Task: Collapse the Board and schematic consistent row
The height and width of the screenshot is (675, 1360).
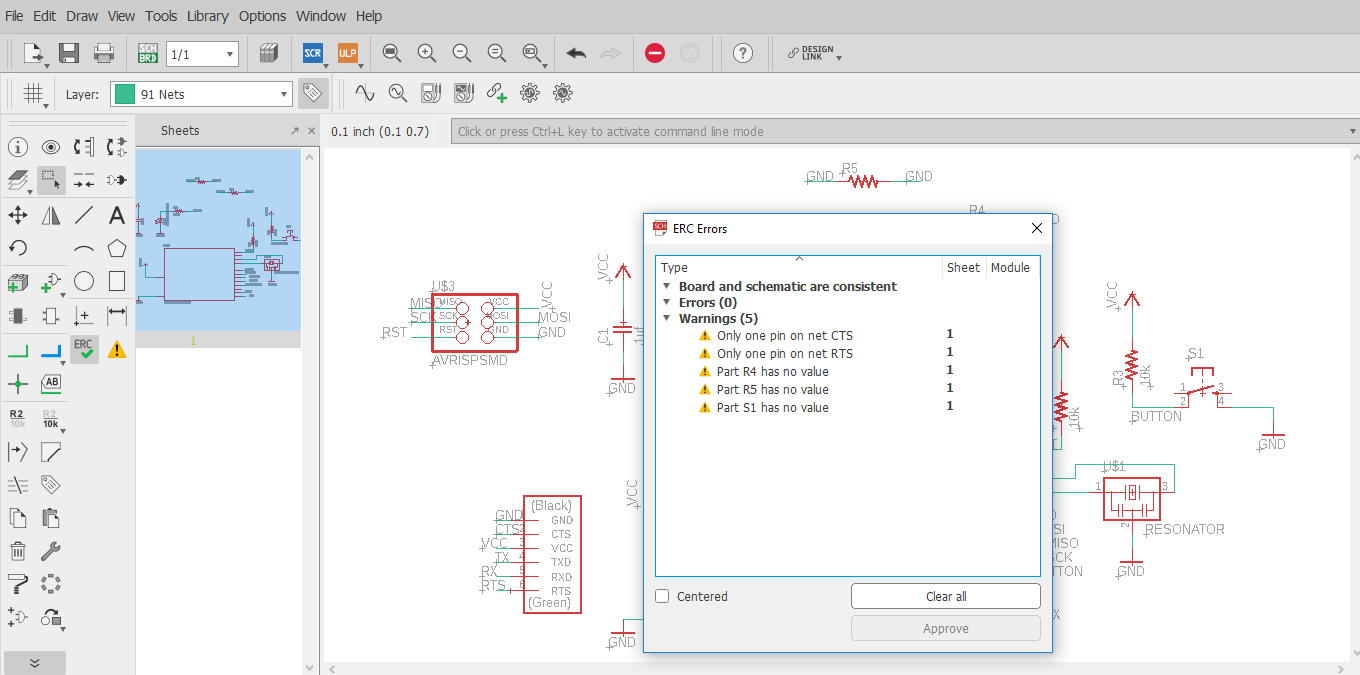Action: (667, 286)
